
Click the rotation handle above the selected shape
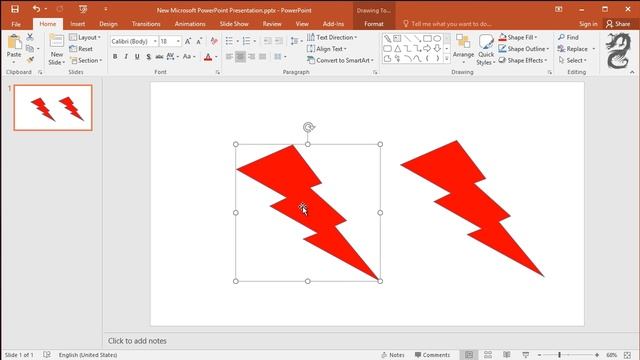pos(309,127)
